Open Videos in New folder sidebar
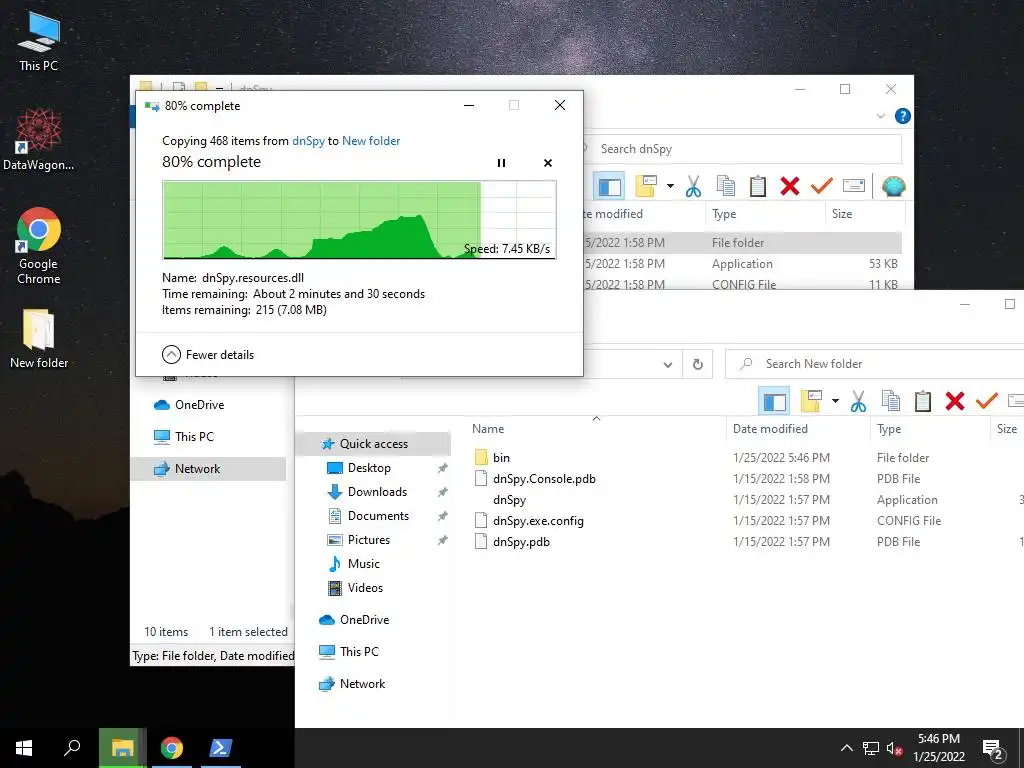This screenshot has width=1024, height=768. (365, 588)
